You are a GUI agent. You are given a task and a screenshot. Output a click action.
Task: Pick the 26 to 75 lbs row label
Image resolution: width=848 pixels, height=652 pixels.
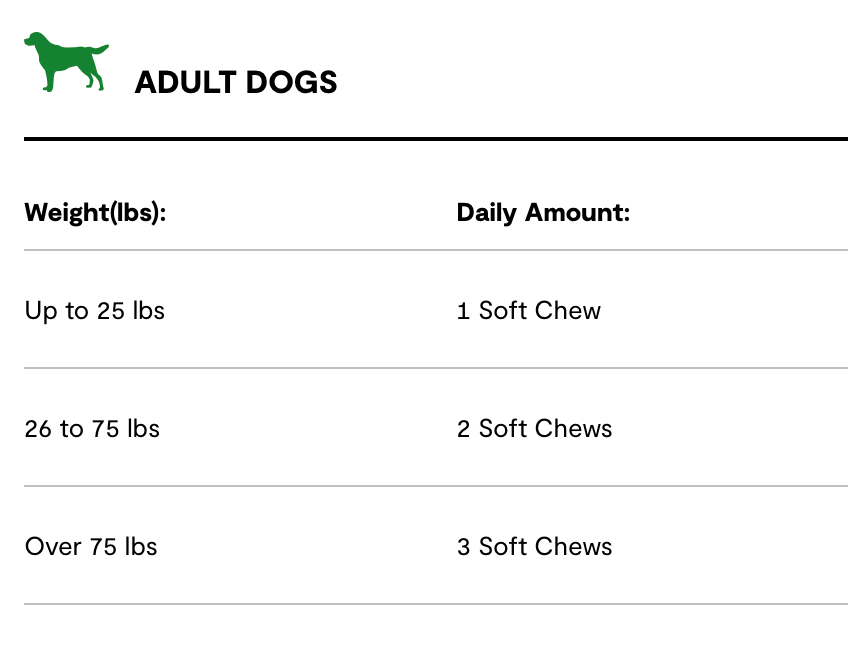pos(92,429)
